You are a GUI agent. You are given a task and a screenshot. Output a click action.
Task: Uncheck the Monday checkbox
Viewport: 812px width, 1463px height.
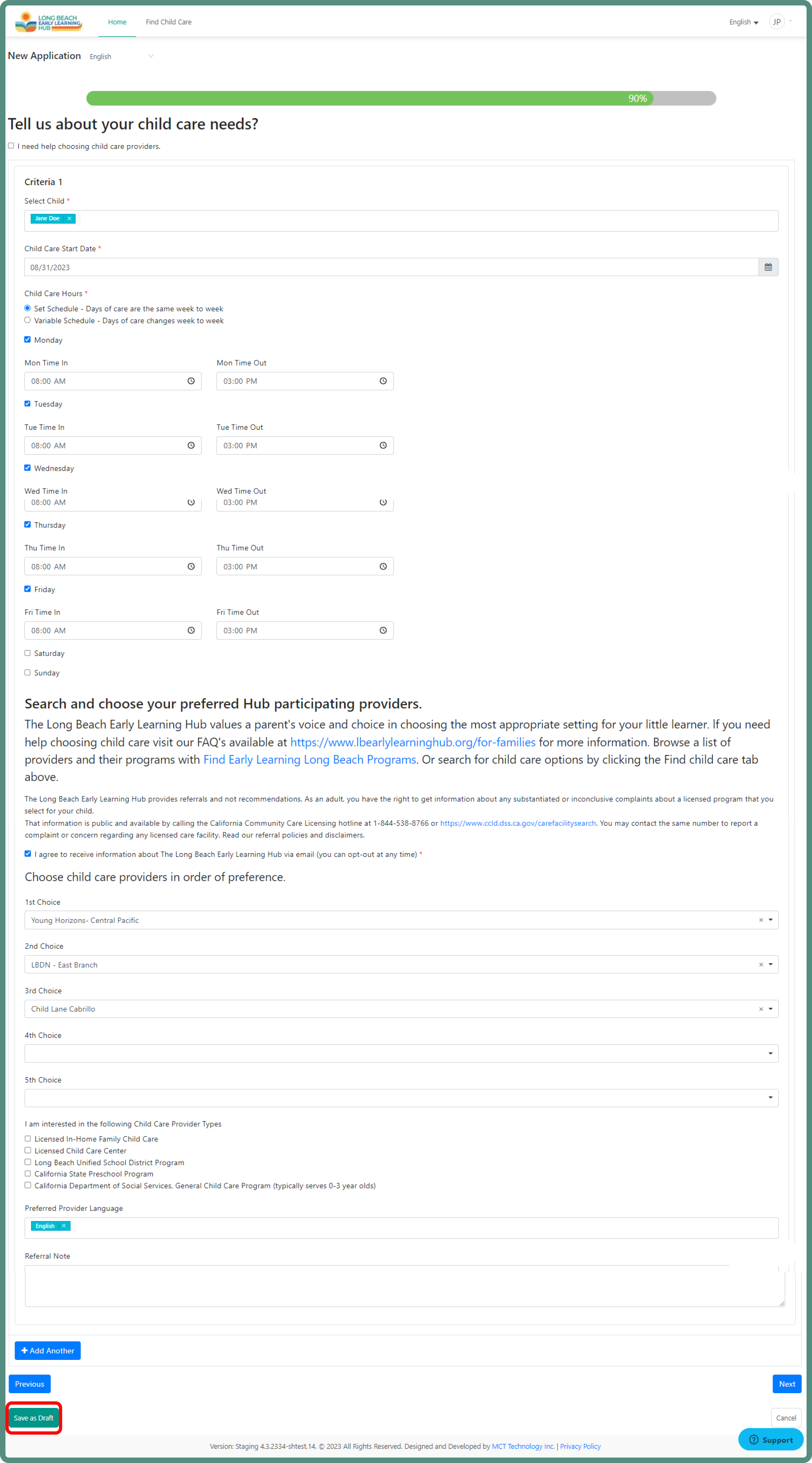coord(27,340)
